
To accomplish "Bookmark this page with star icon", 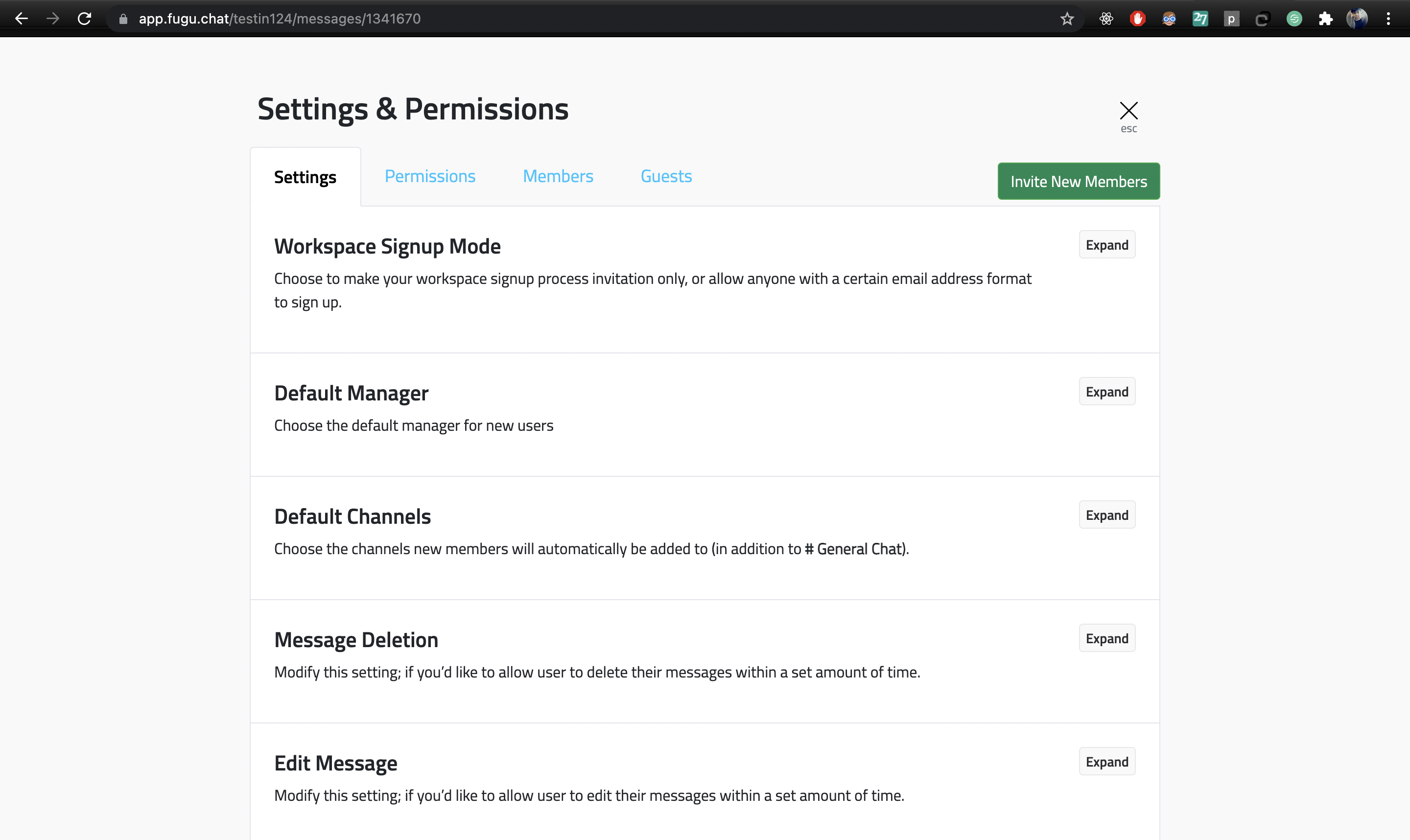I will click(x=1067, y=19).
